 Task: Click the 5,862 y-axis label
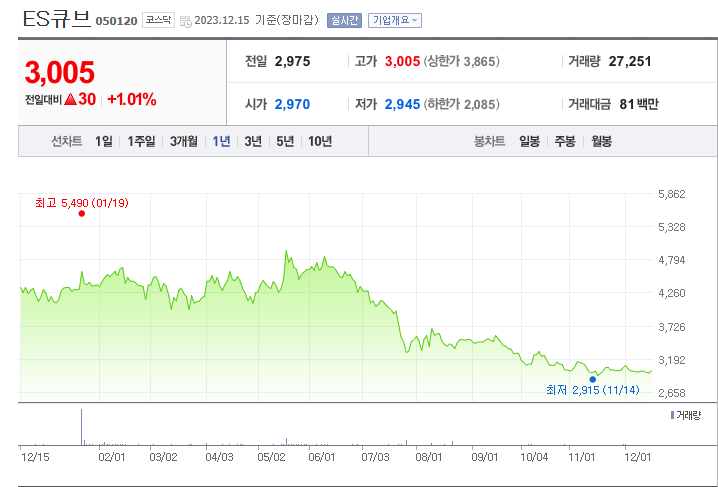click(x=672, y=194)
